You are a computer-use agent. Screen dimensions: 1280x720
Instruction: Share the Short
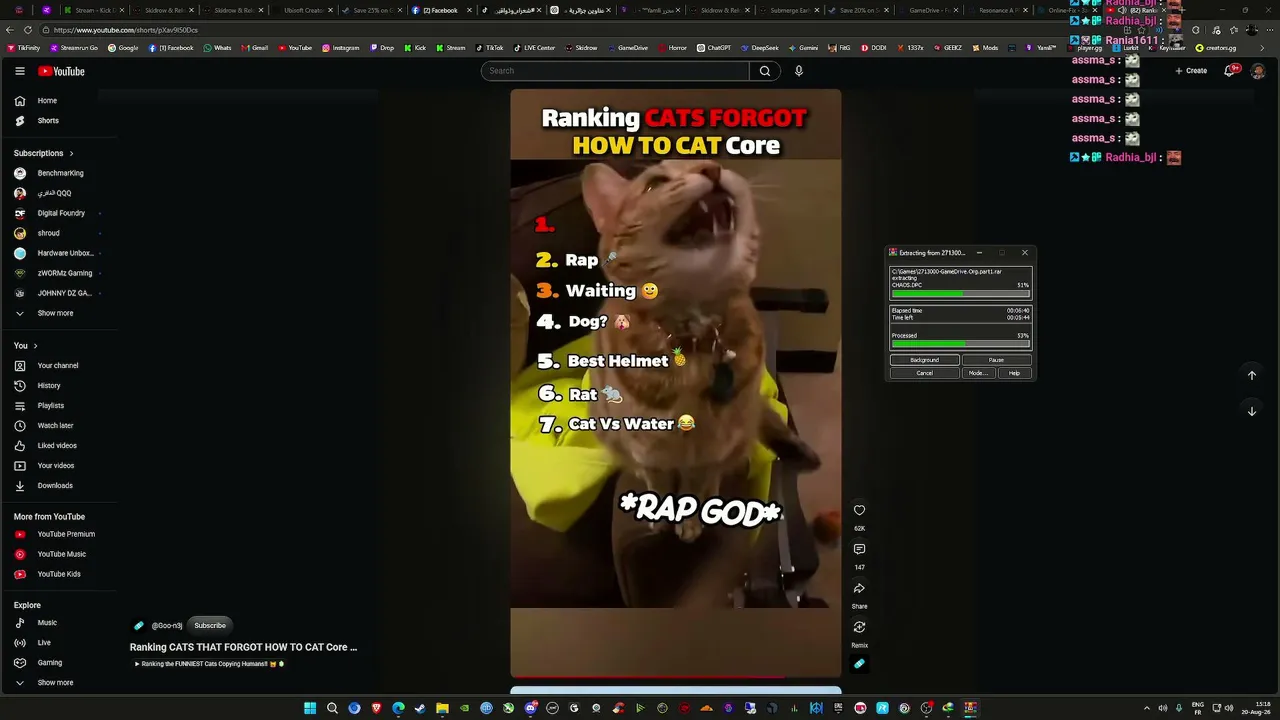tap(859, 588)
